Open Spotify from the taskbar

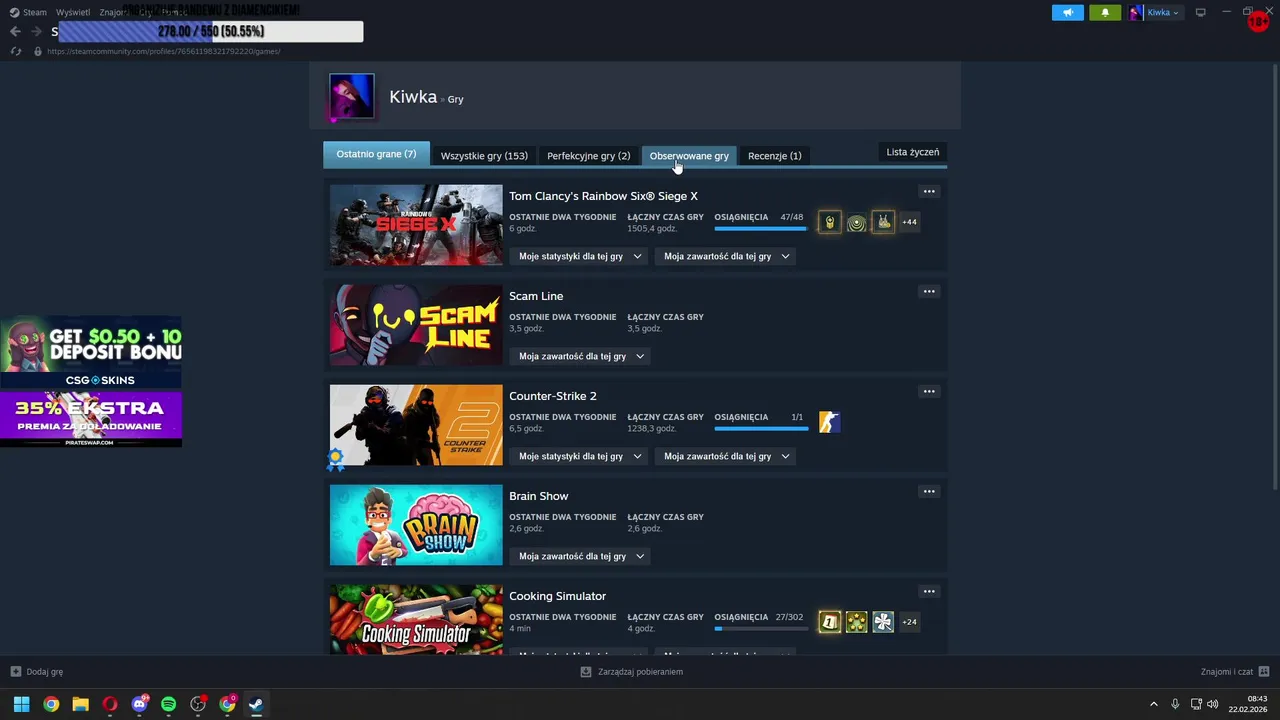click(x=168, y=704)
